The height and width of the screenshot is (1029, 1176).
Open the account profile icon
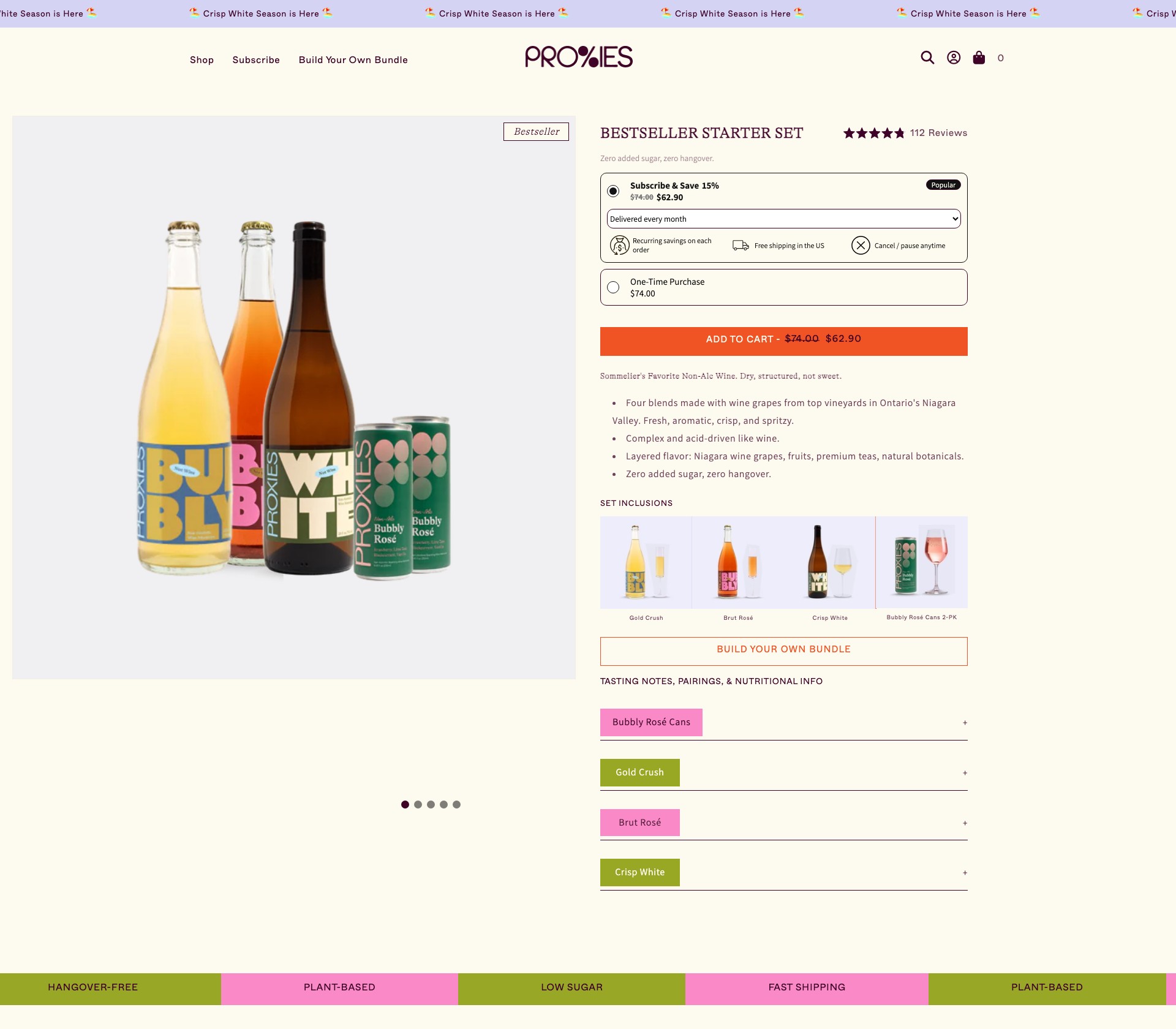pos(954,58)
